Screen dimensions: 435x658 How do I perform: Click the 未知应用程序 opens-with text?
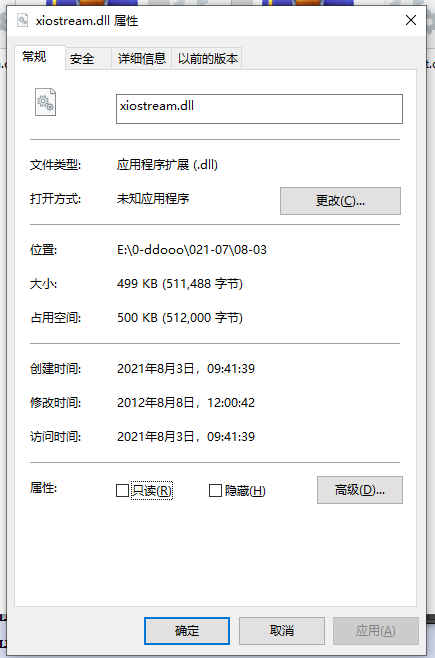[153, 198]
